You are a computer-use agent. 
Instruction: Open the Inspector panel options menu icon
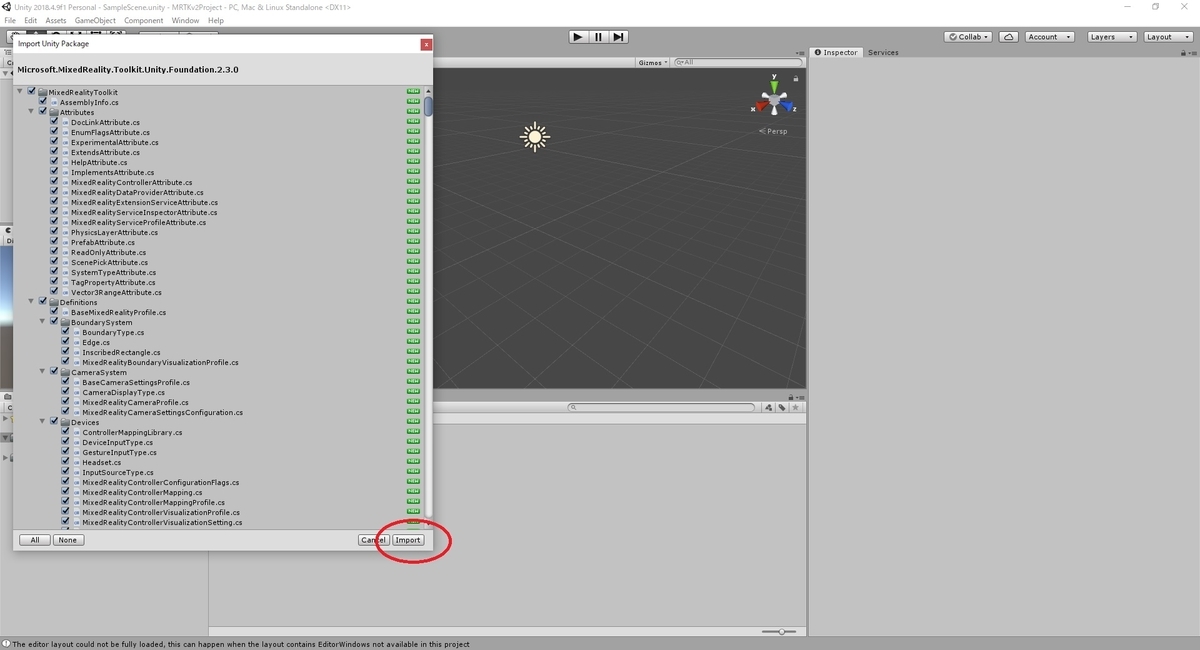point(1192,52)
